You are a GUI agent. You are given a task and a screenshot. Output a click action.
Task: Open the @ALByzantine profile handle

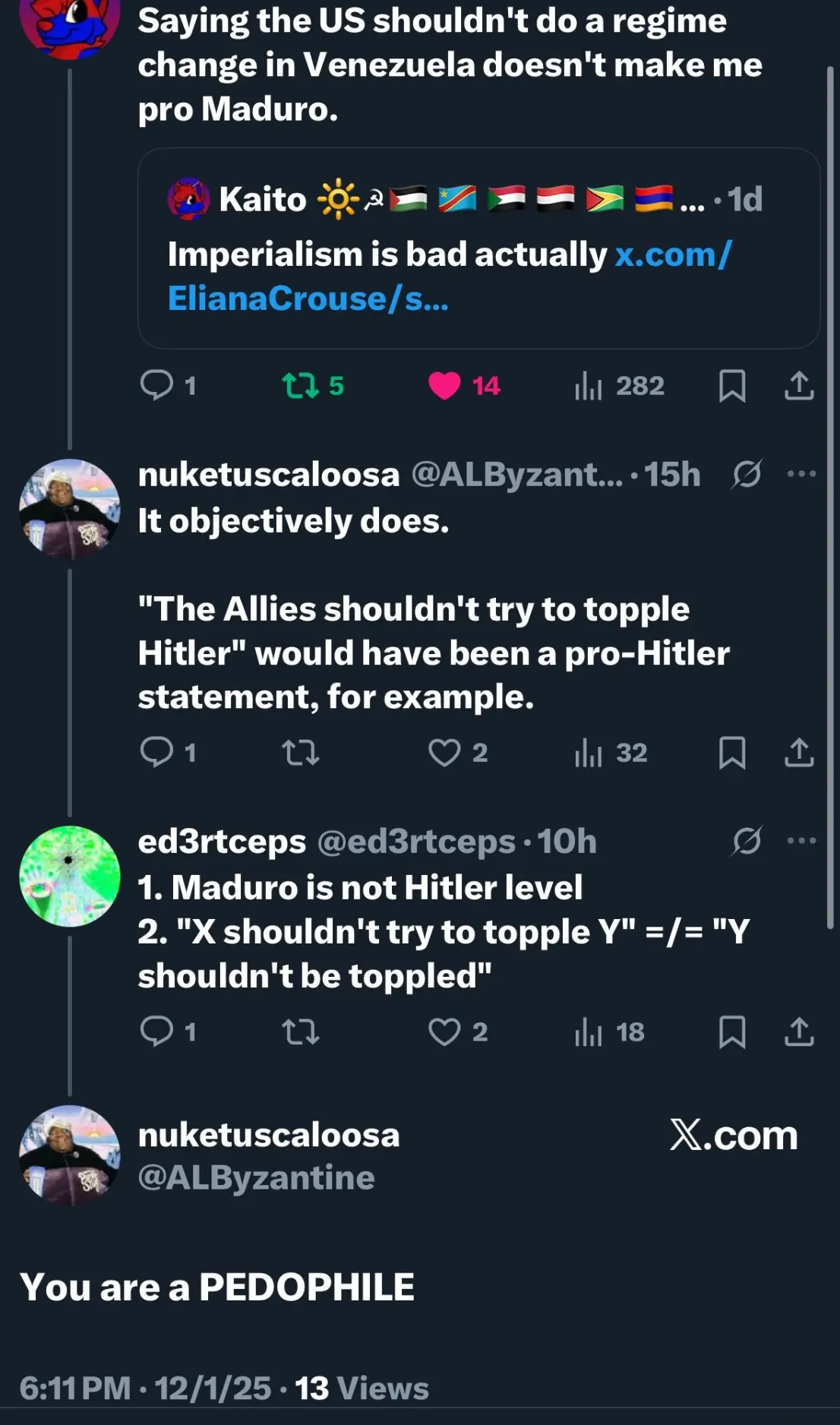point(256,1178)
